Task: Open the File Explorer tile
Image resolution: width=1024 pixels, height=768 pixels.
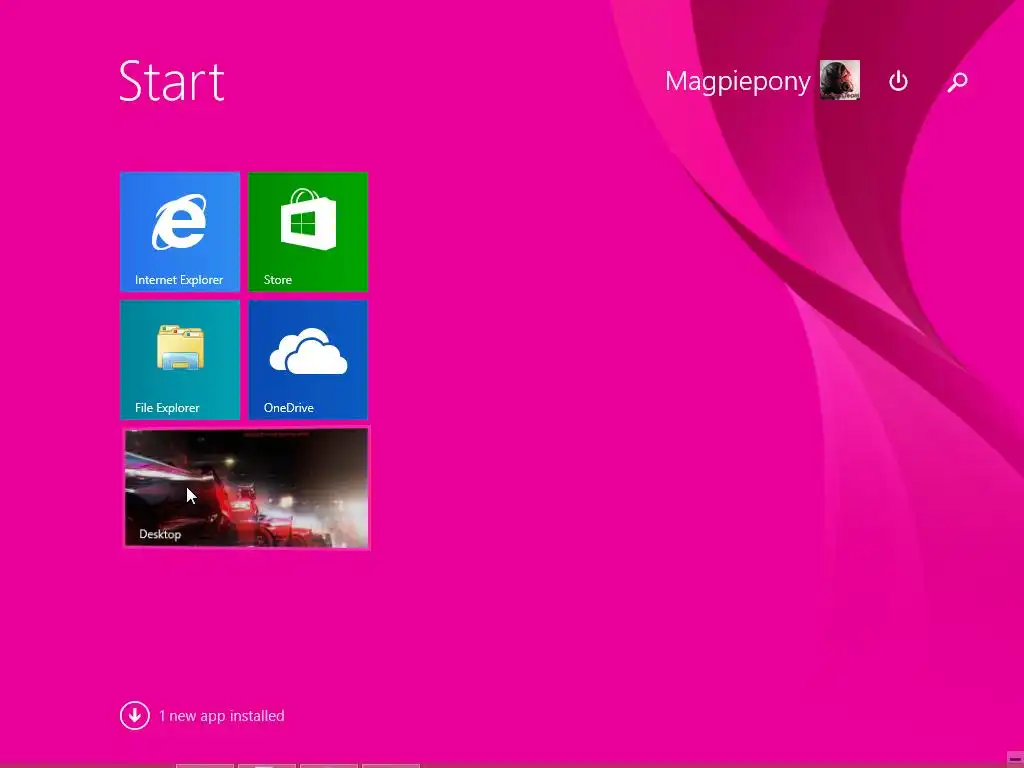Action: click(x=180, y=360)
